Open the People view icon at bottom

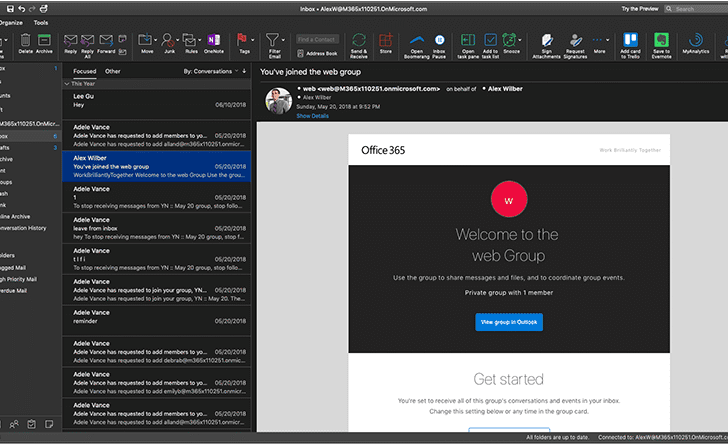[x=14, y=424]
